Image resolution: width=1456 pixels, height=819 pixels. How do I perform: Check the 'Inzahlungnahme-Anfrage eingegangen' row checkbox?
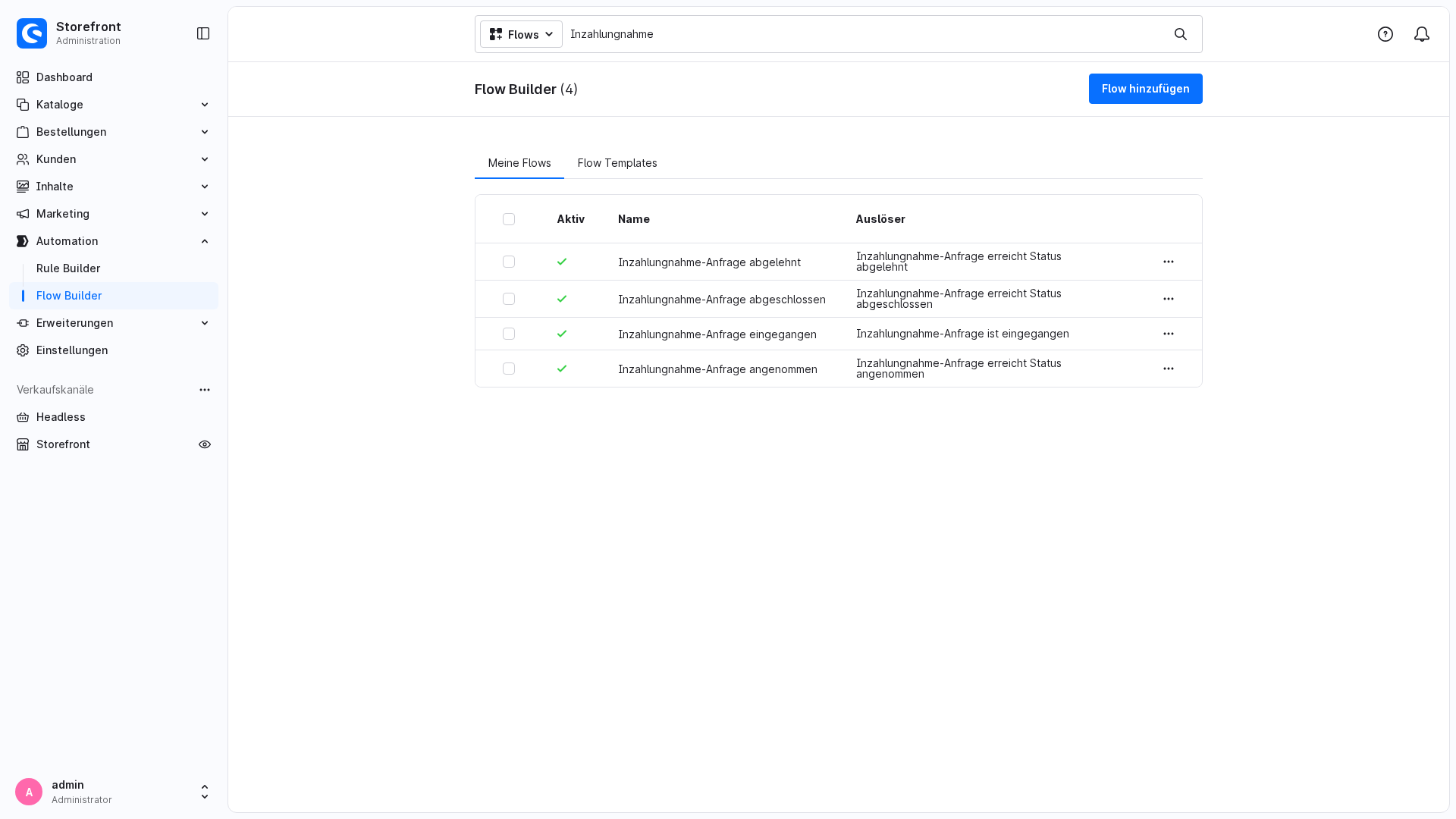(509, 334)
